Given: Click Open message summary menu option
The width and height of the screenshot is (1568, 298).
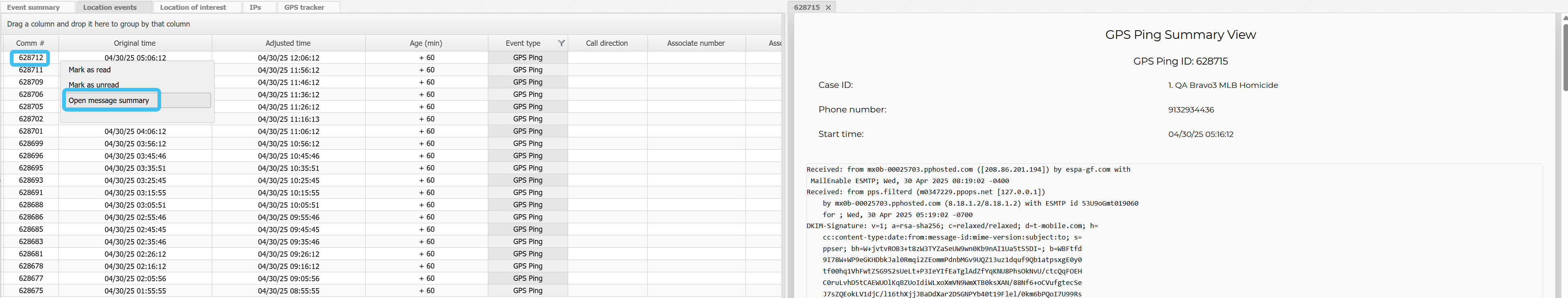Looking at the screenshot, I should (109, 100).
